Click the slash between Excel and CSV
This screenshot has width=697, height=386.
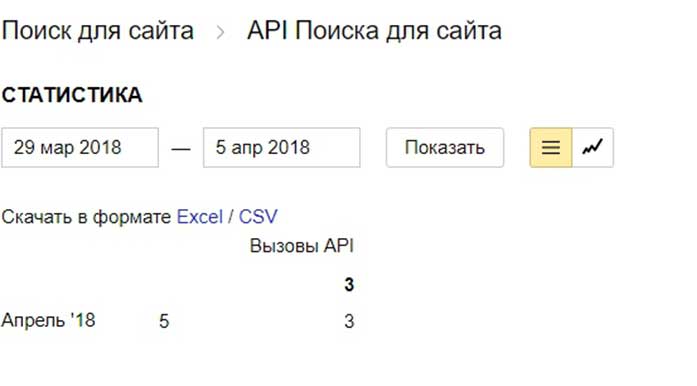point(230,217)
